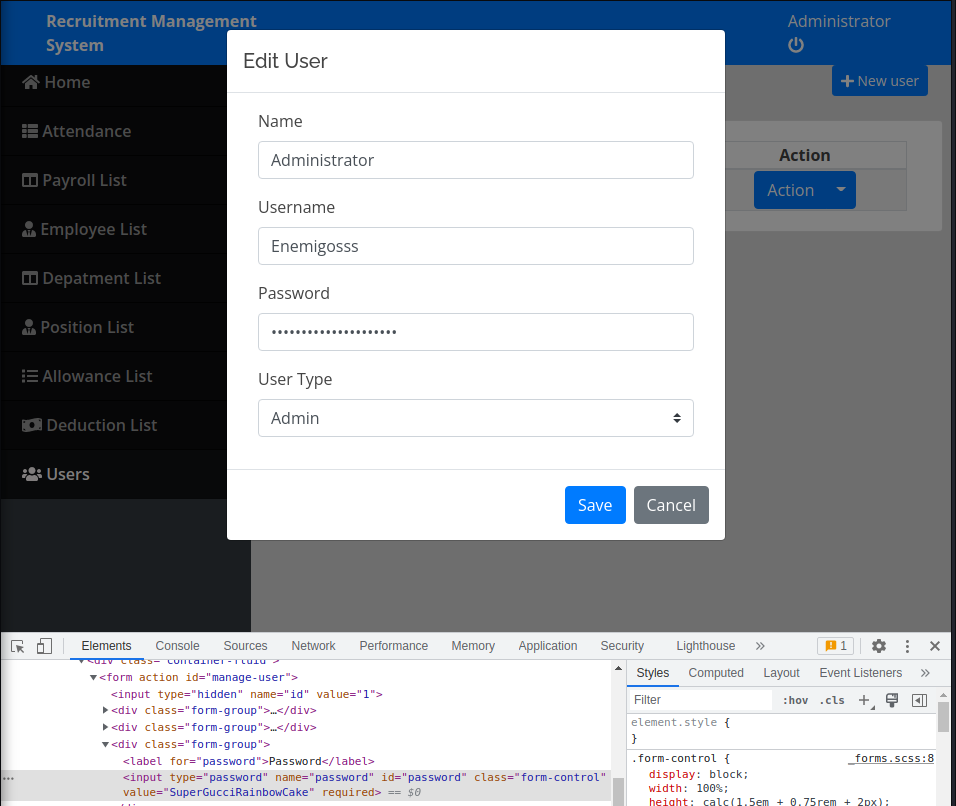Open the User Type dropdown
Viewport: 956px width, 806px height.
pyautogui.click(x=475, y=418)
